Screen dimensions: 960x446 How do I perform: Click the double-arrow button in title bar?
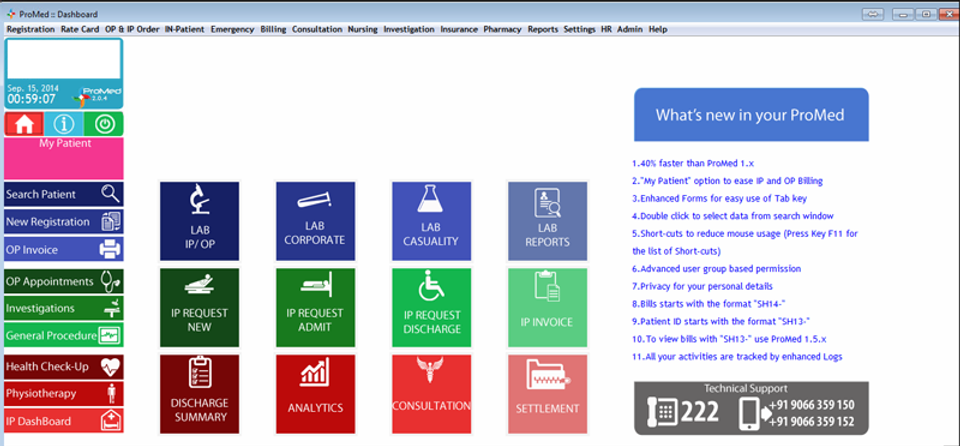pyautogui.click(x=873, y=13)
